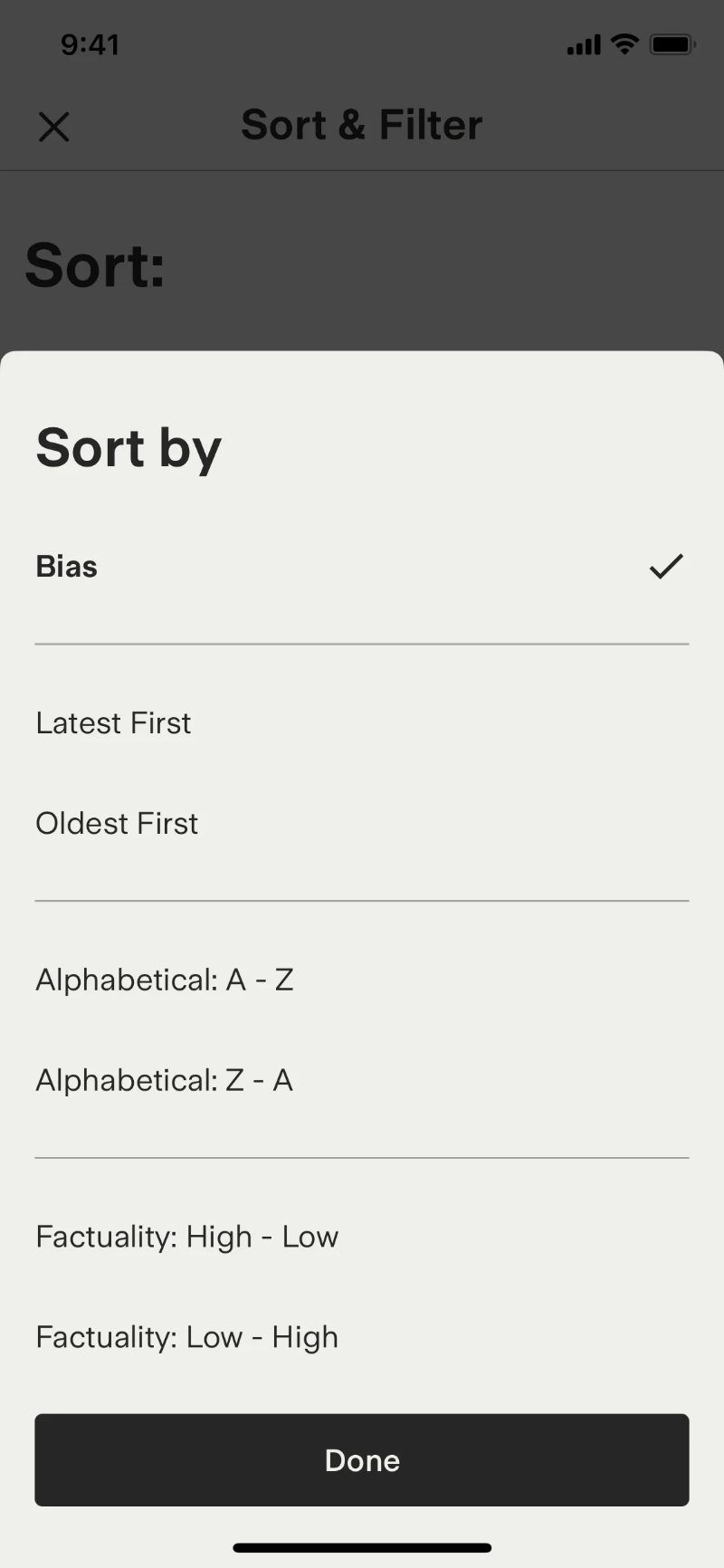This screenshot has width=724, height=1568.
Task: Tap the battery icon in status bar
Action: [x=672, y=43]
